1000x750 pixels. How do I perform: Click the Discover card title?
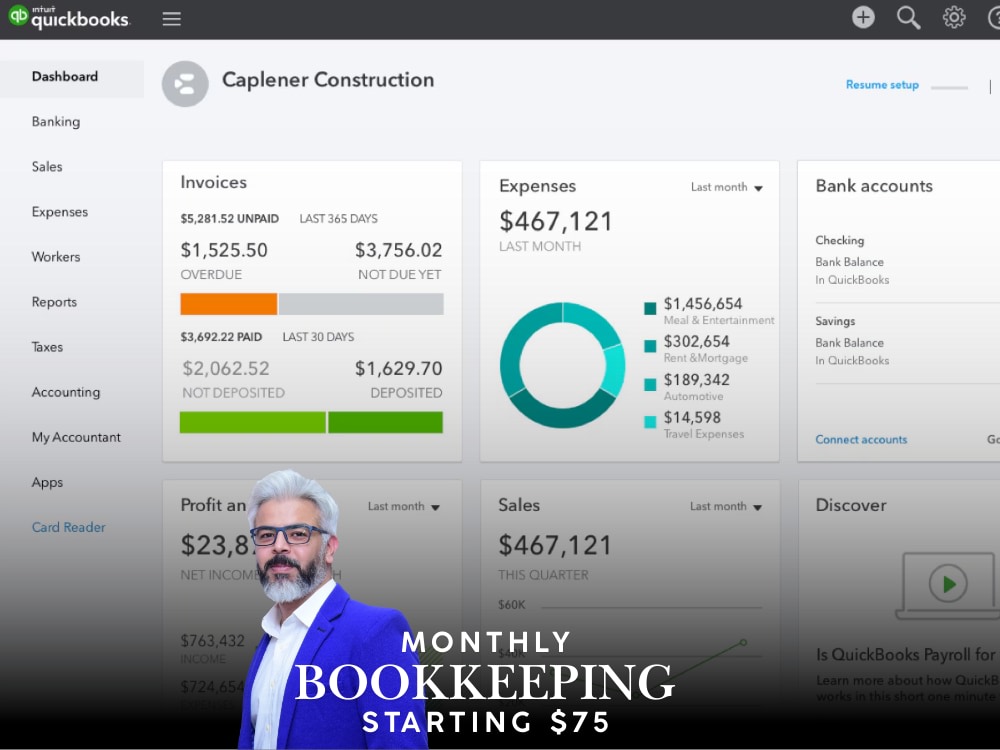(x=851, y=505)
